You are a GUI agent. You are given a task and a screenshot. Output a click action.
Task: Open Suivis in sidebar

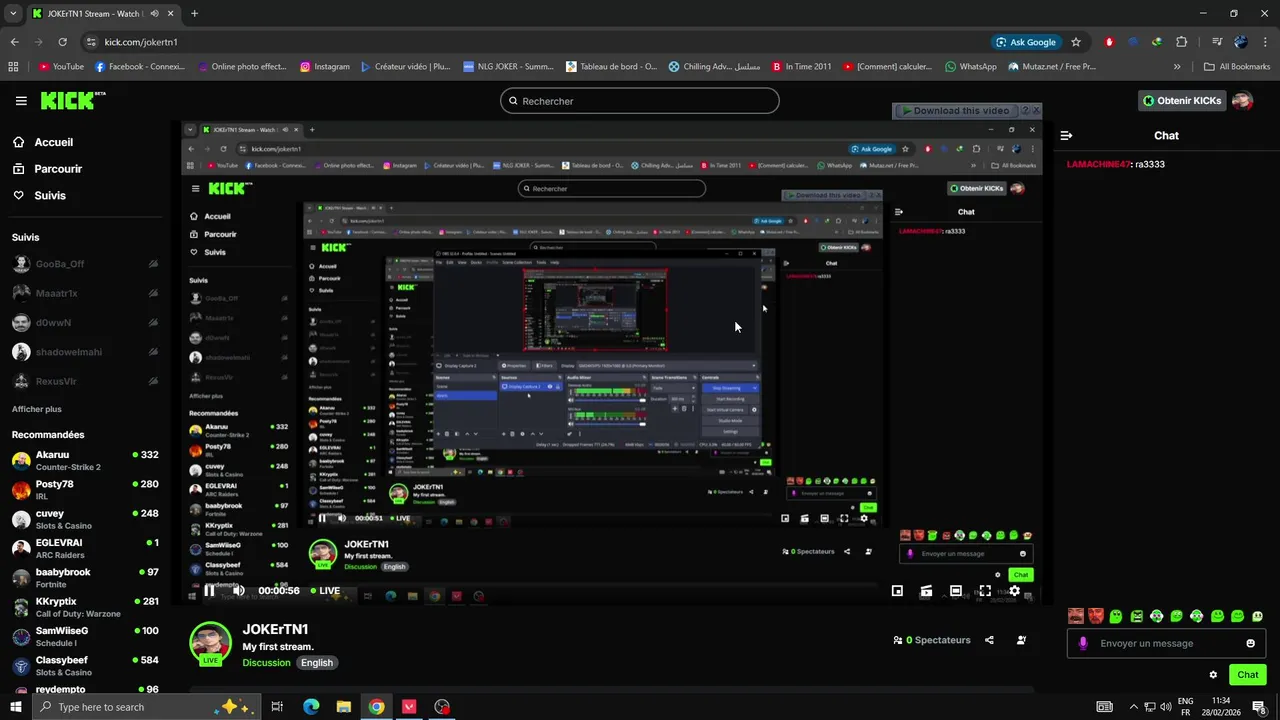pos(39,196)
